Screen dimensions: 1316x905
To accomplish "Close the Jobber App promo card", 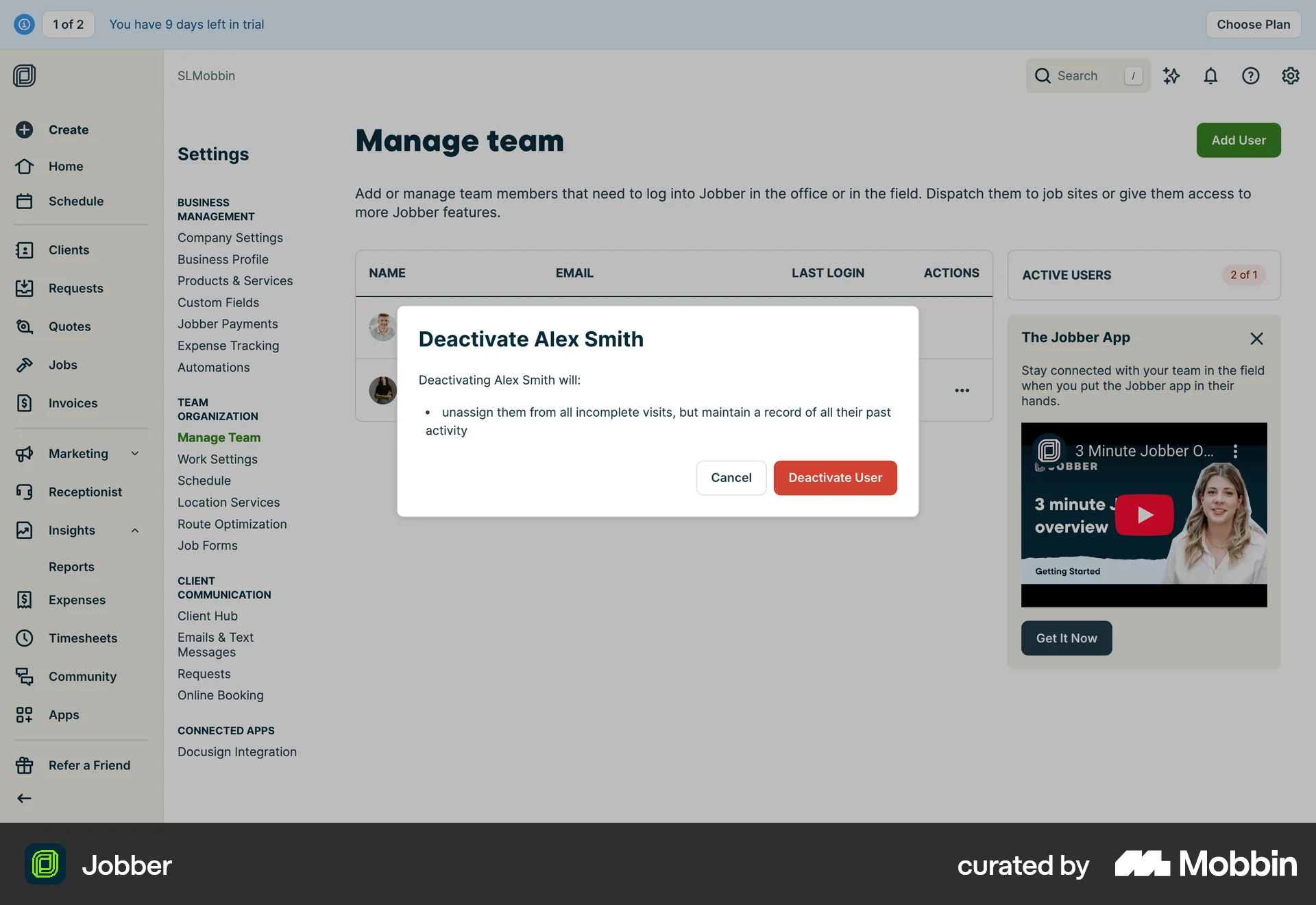I will (x=1256, y=339).
